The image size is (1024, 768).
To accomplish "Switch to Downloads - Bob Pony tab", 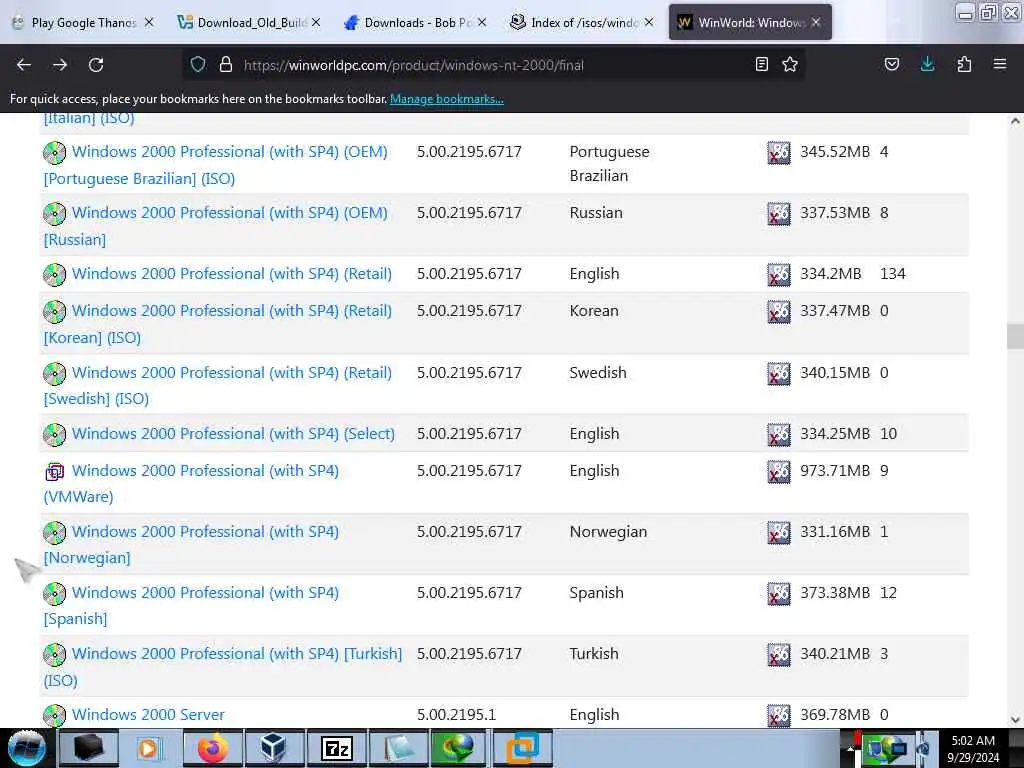I will click(x=417, y=22).
